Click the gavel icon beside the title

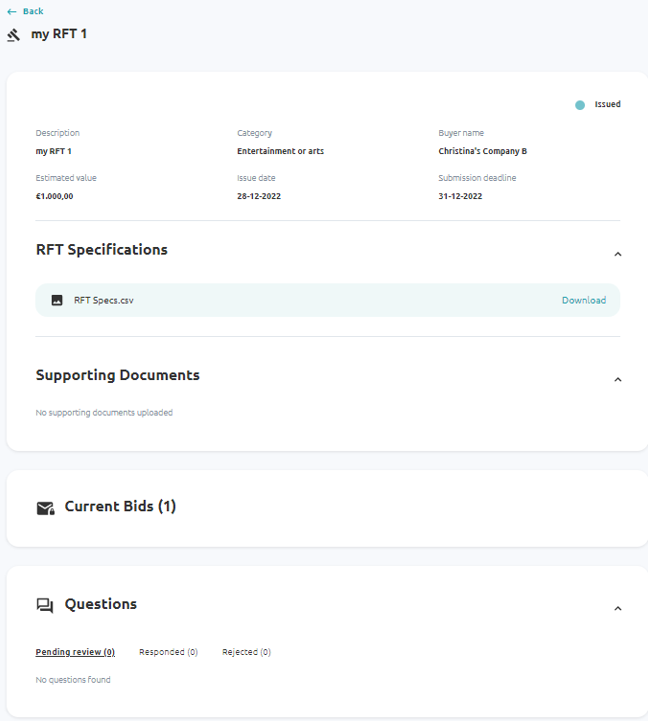14,35
